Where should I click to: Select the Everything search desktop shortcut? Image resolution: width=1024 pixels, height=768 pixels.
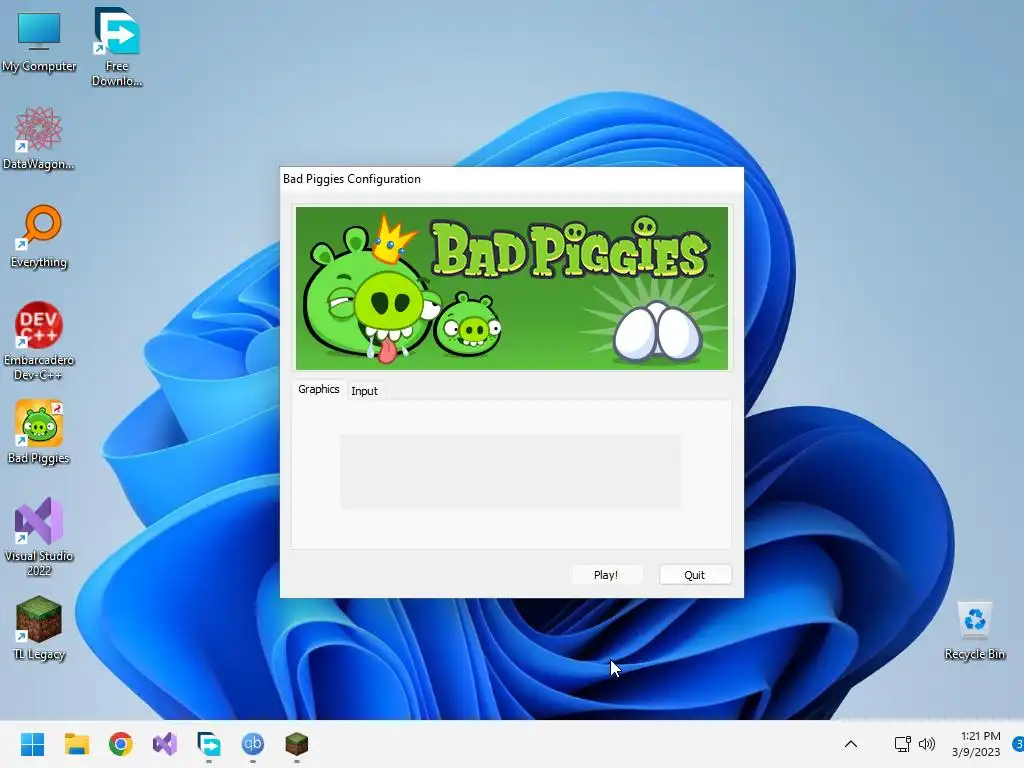(39, 236)
